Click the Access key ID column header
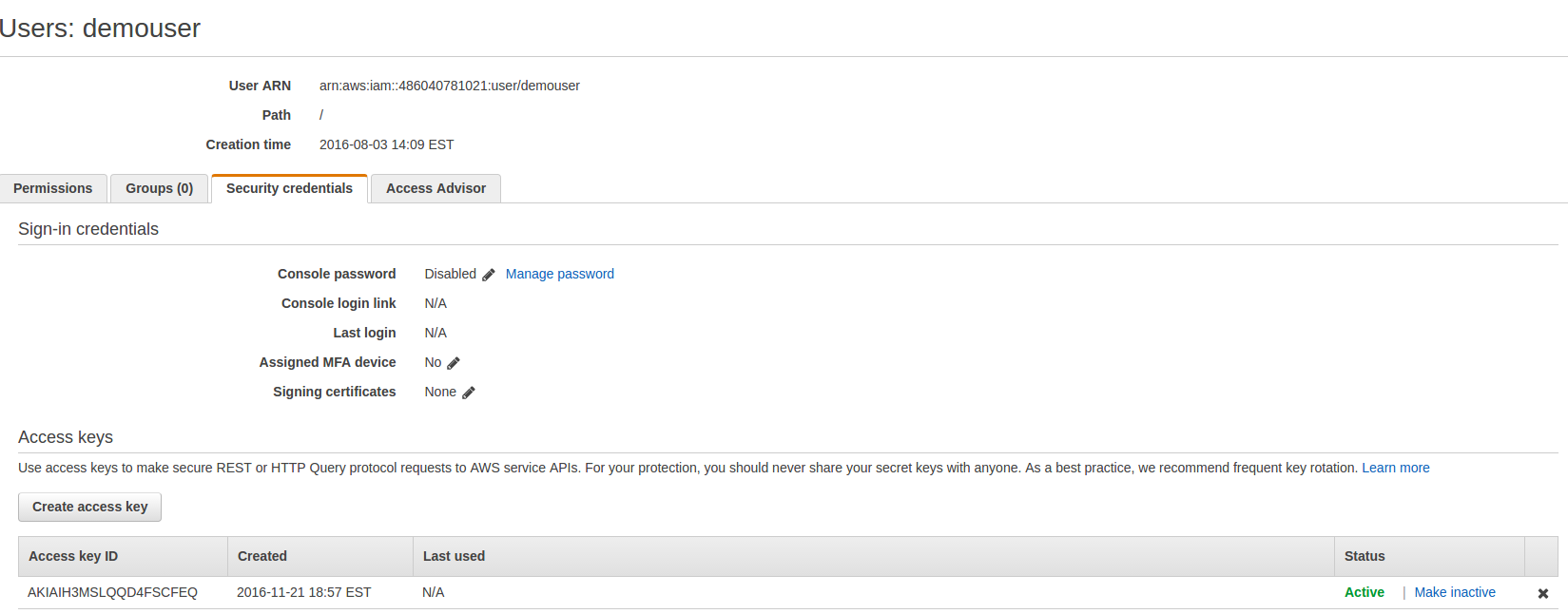Viewport: 1568px width, 614px height. [x=73, y=556]
